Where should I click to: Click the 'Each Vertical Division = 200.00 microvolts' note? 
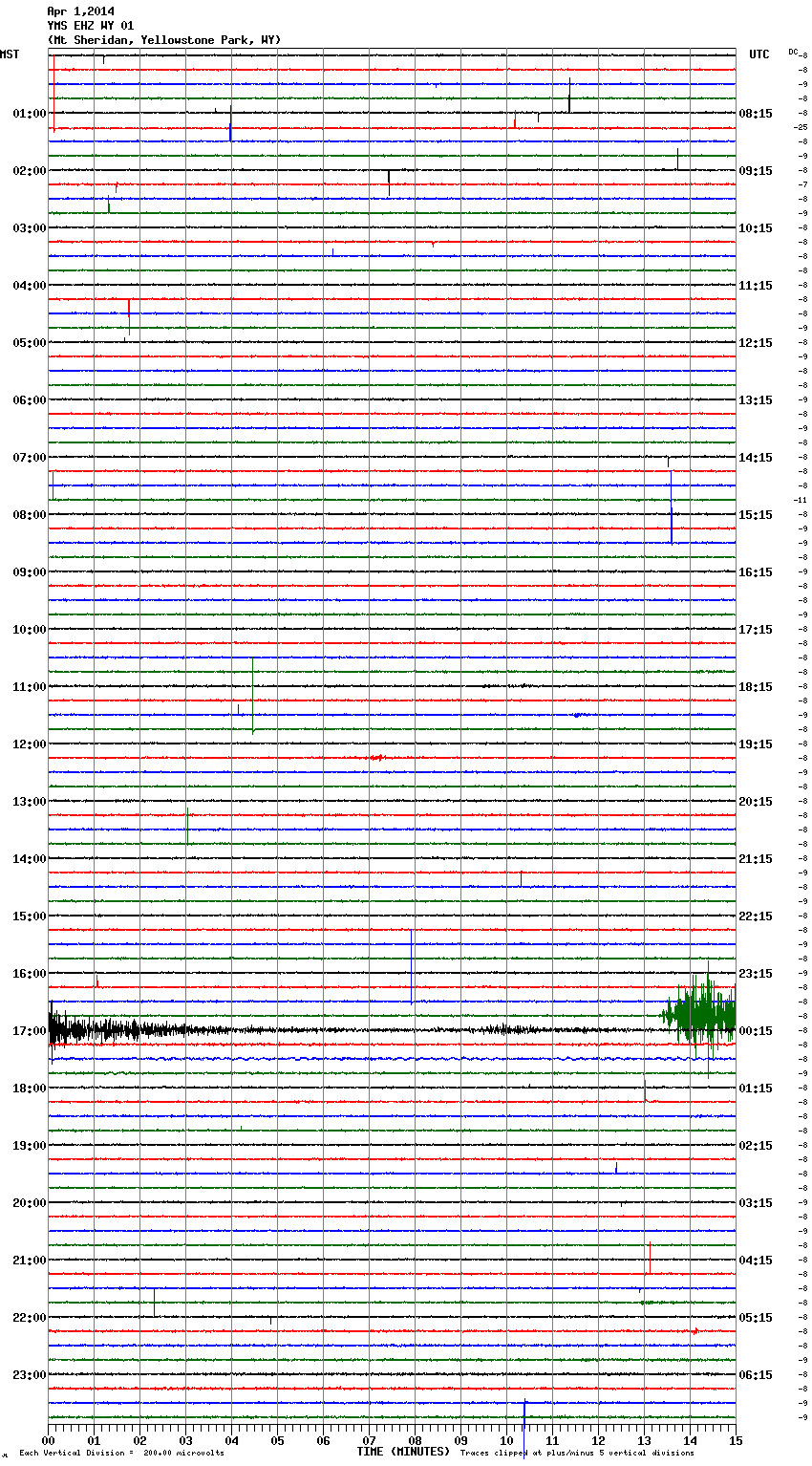121,1454
